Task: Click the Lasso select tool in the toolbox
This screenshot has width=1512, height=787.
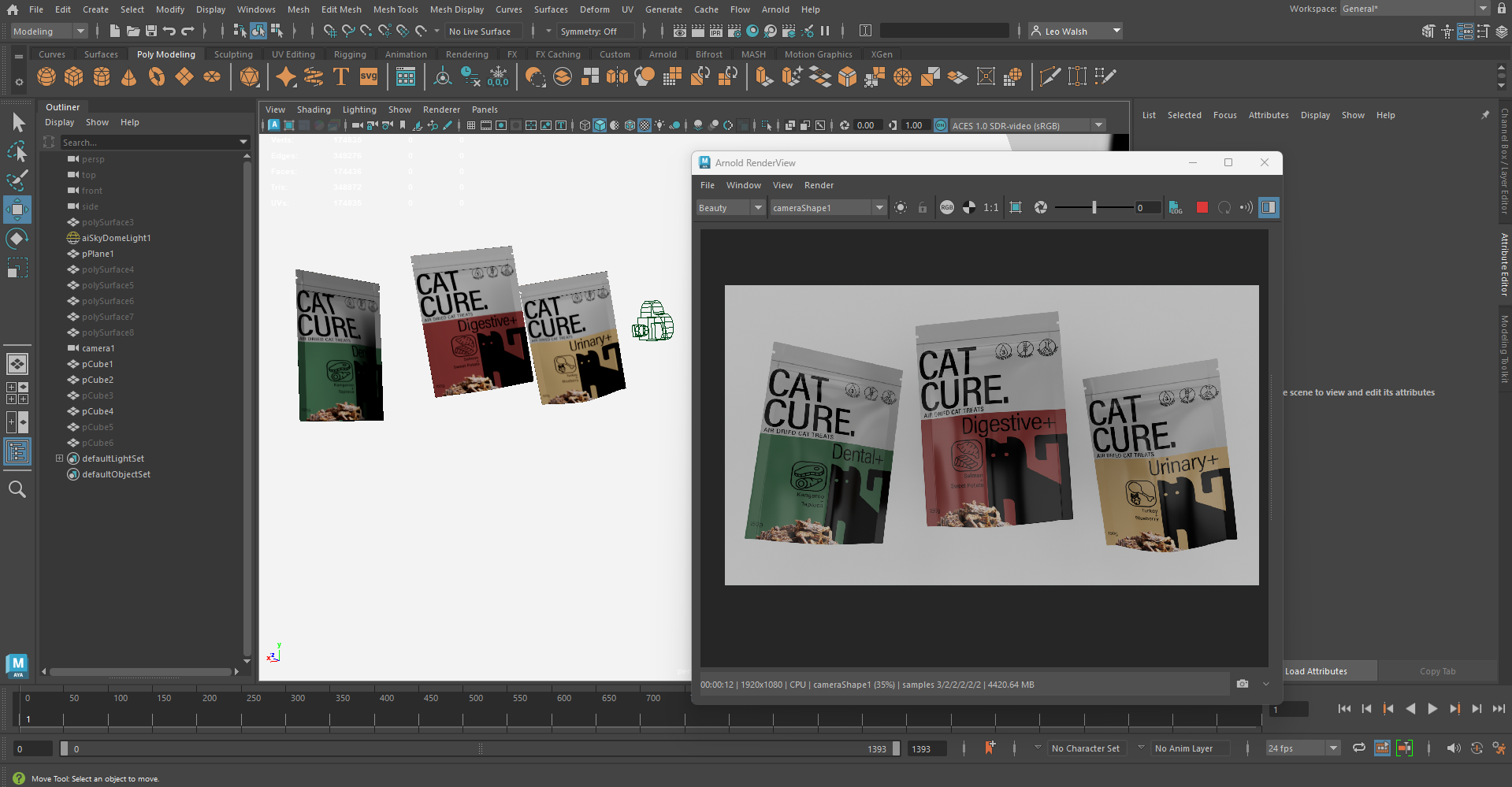Action: pos(17,150)
